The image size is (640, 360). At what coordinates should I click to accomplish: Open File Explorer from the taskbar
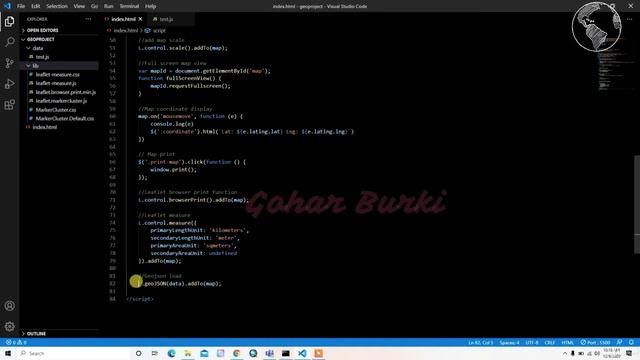pos(188,353)
